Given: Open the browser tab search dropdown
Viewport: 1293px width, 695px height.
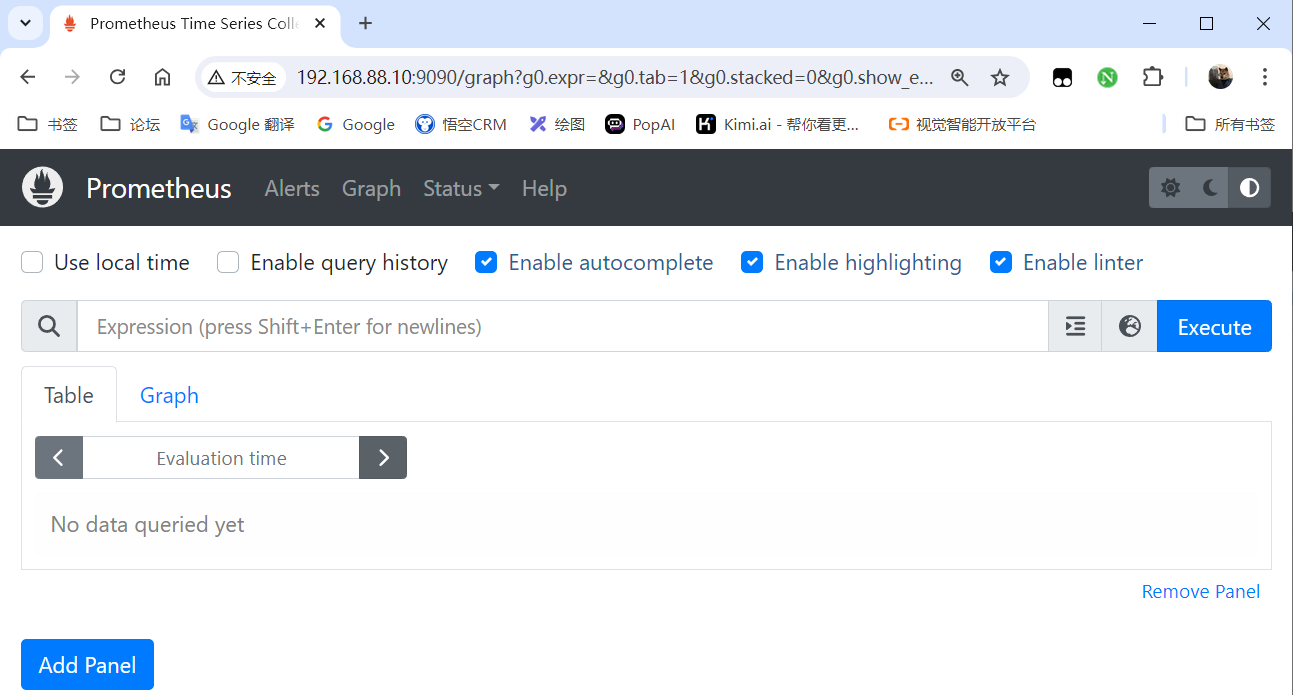Looking at the screenshot, I should pyautogui.click(x=25, y=22).
